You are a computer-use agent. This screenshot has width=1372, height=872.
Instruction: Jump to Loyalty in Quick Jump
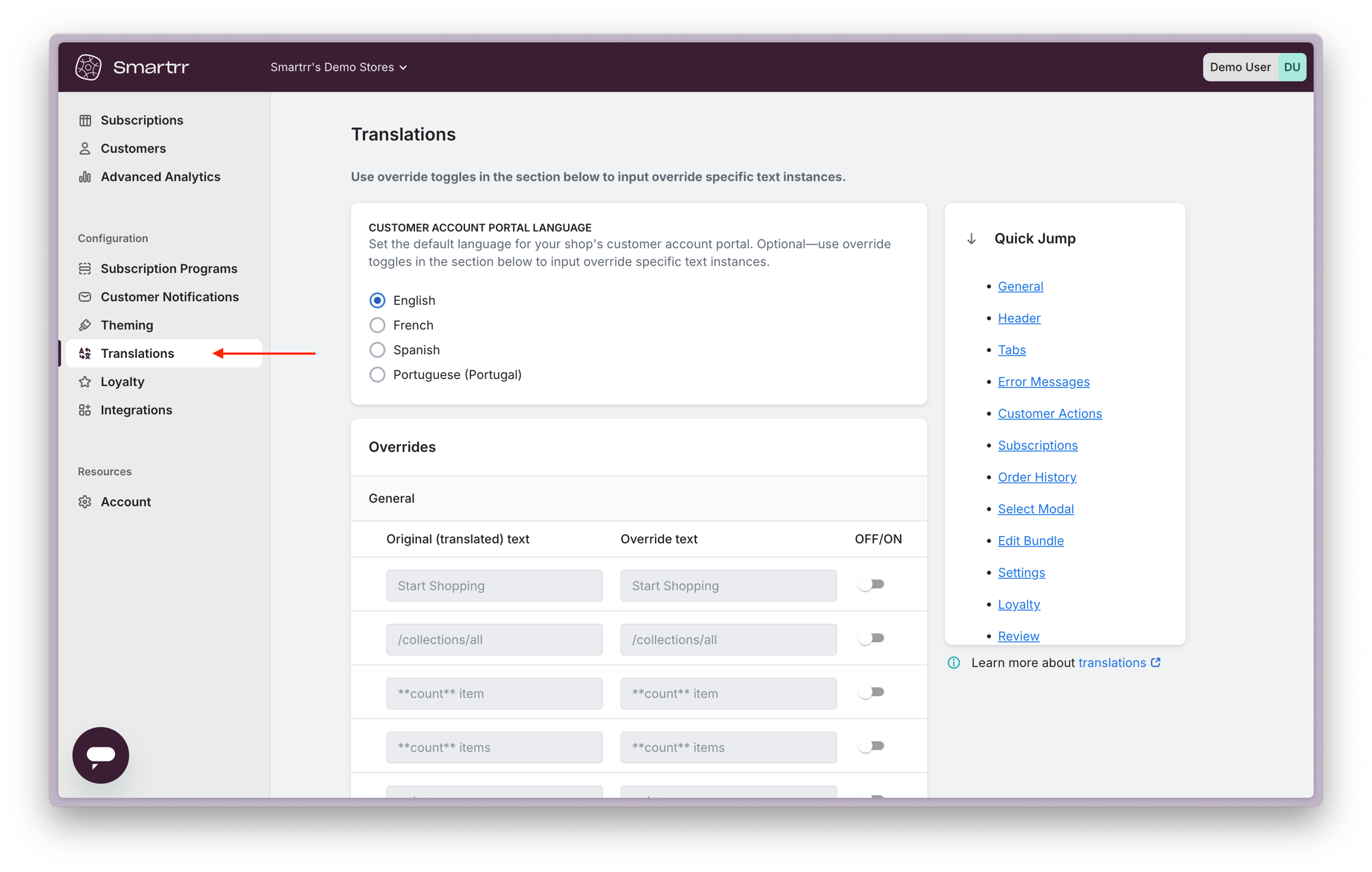point(1019,604)
